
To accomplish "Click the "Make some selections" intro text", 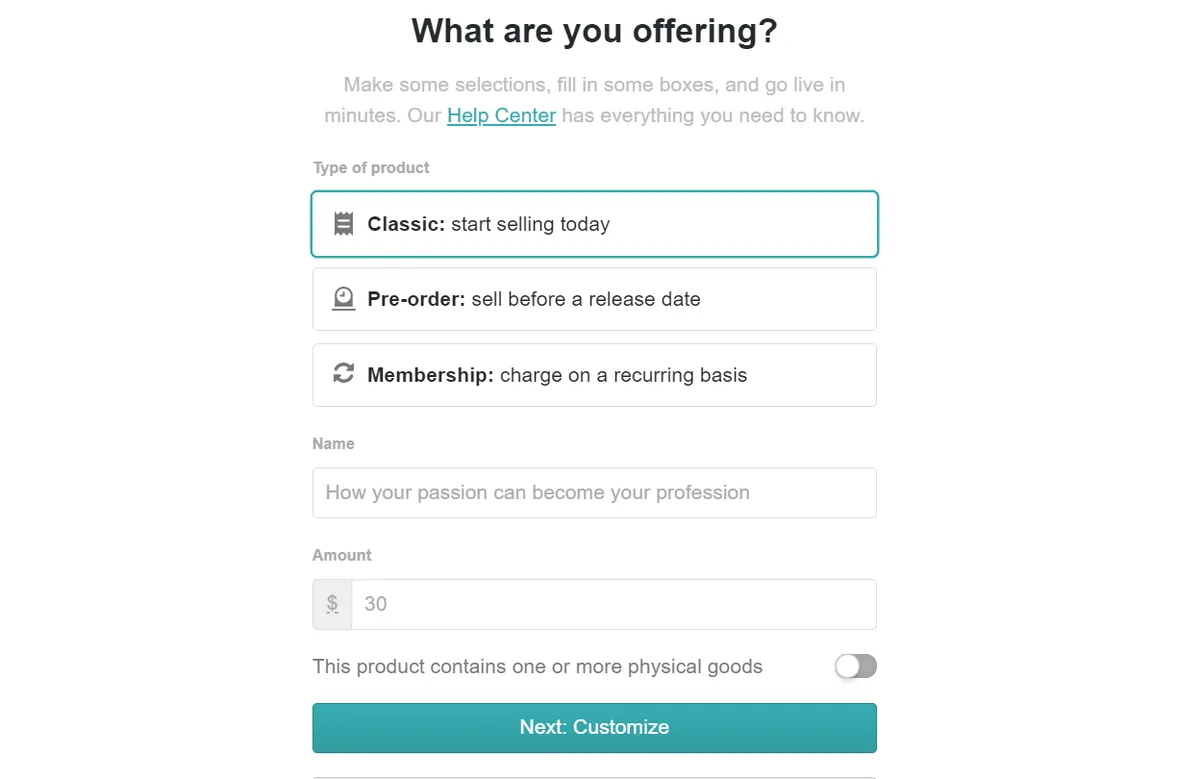I will [x=594, y=85].
